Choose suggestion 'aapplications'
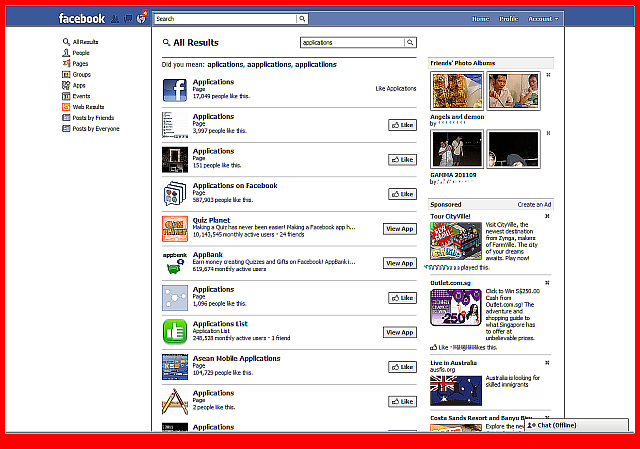640x449 pixels. click(x=269, y=64)
